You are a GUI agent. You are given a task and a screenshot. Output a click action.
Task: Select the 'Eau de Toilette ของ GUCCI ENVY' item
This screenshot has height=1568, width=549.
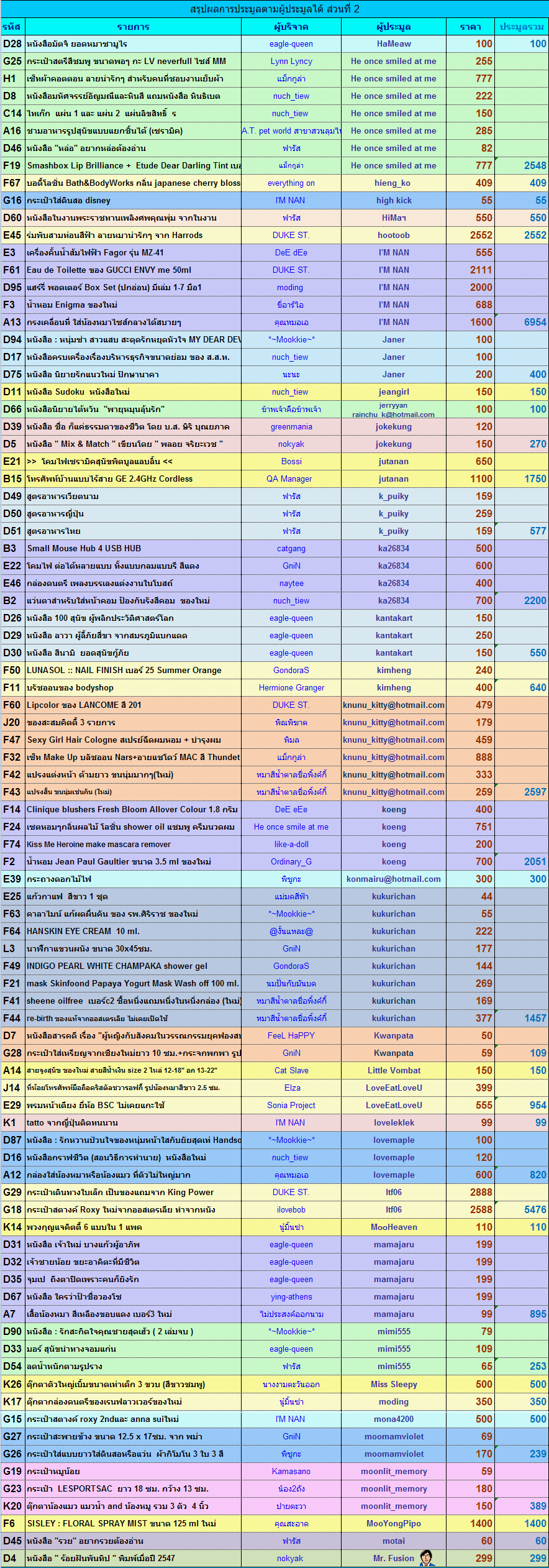[133, 270]
